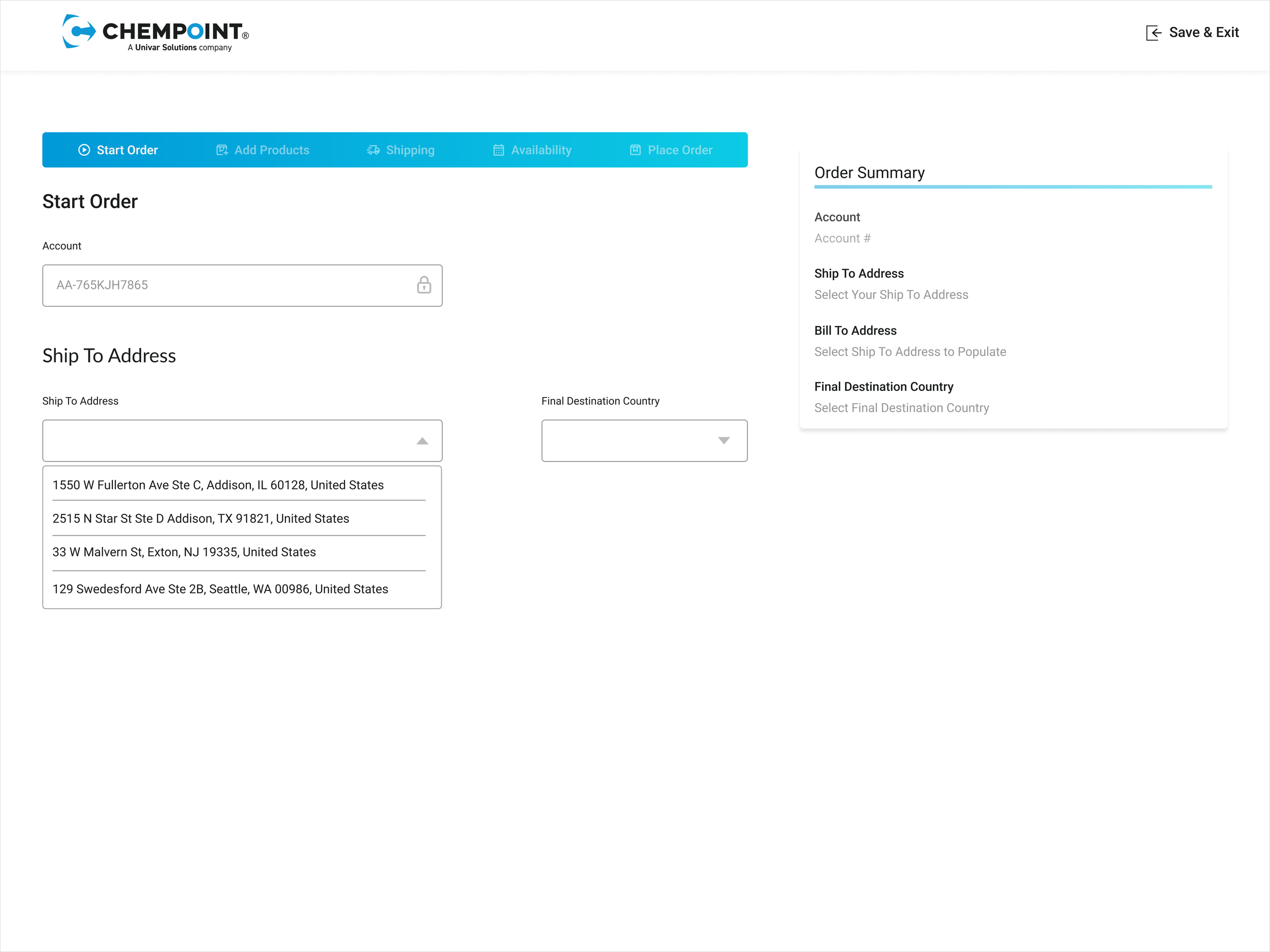This screenshot has height=952, width=1270.
Task: Click 'Account #' placeholder in Order Summary
Action: [842, 238]
